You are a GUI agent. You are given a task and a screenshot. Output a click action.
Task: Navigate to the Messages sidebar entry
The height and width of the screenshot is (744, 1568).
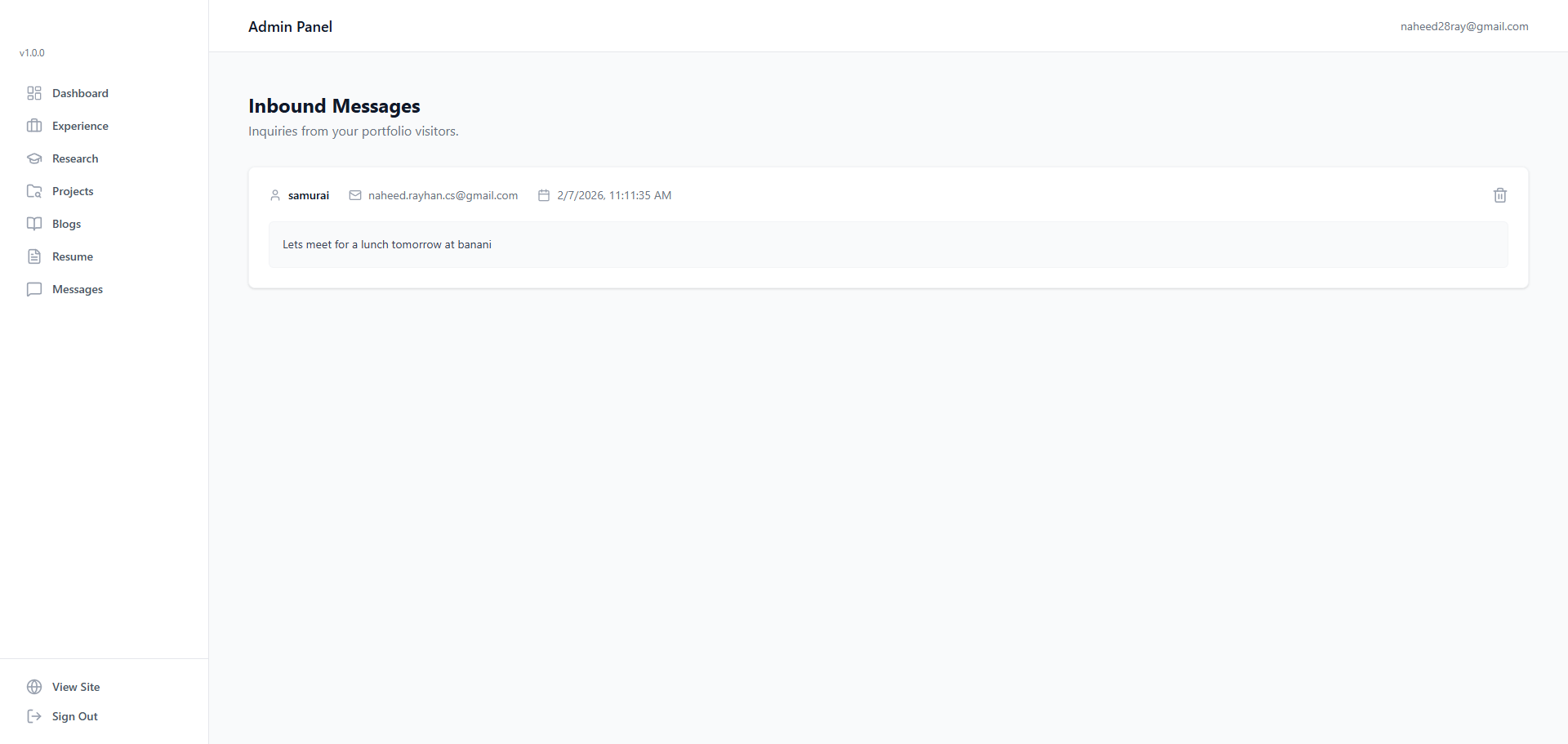pos(78,289)
